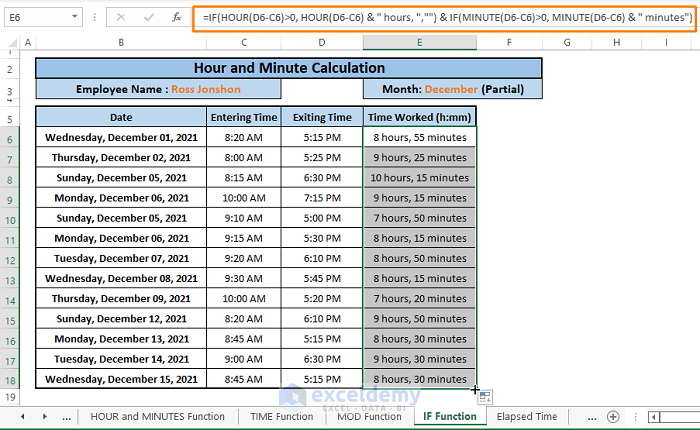This screenshot has width=700, height=430.
Task: Select entering time '8:20 AM' in row 6
Action: click(244, 138)
